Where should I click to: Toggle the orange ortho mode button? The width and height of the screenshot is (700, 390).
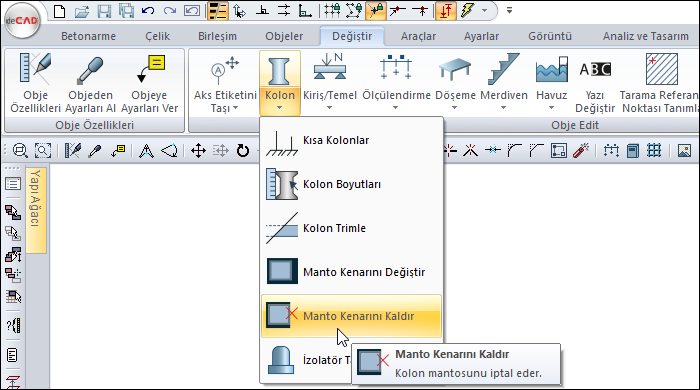[x=445, y=11]
